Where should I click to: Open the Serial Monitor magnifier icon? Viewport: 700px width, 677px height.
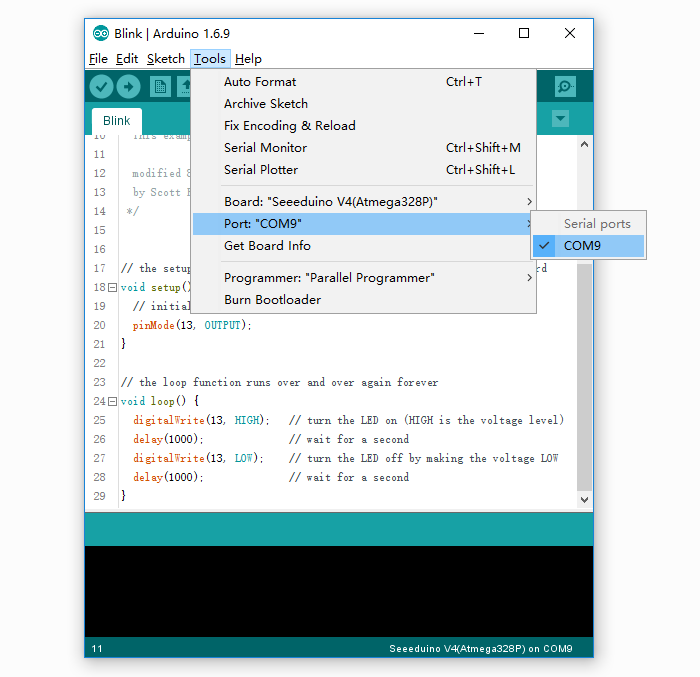click(565, 86)
